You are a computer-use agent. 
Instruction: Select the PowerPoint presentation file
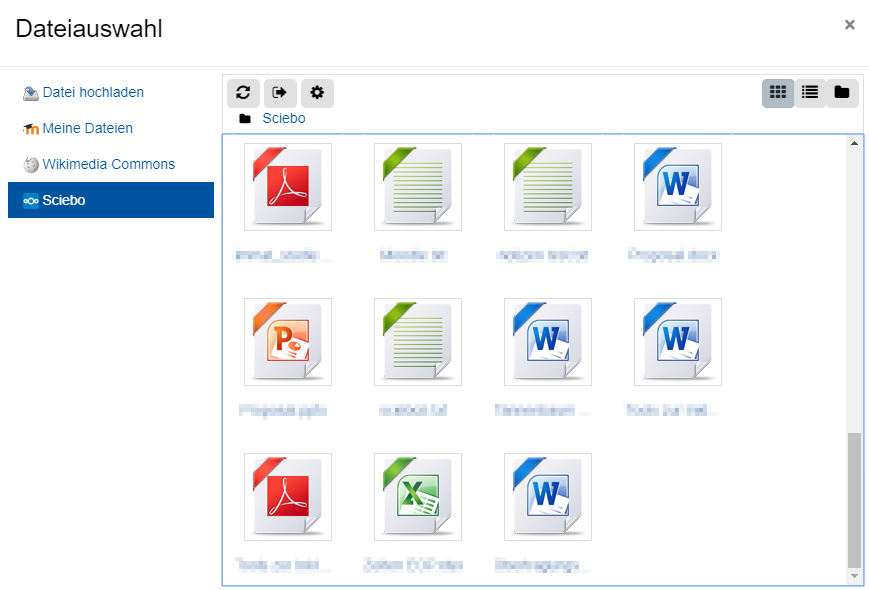[x=288, y=342]
